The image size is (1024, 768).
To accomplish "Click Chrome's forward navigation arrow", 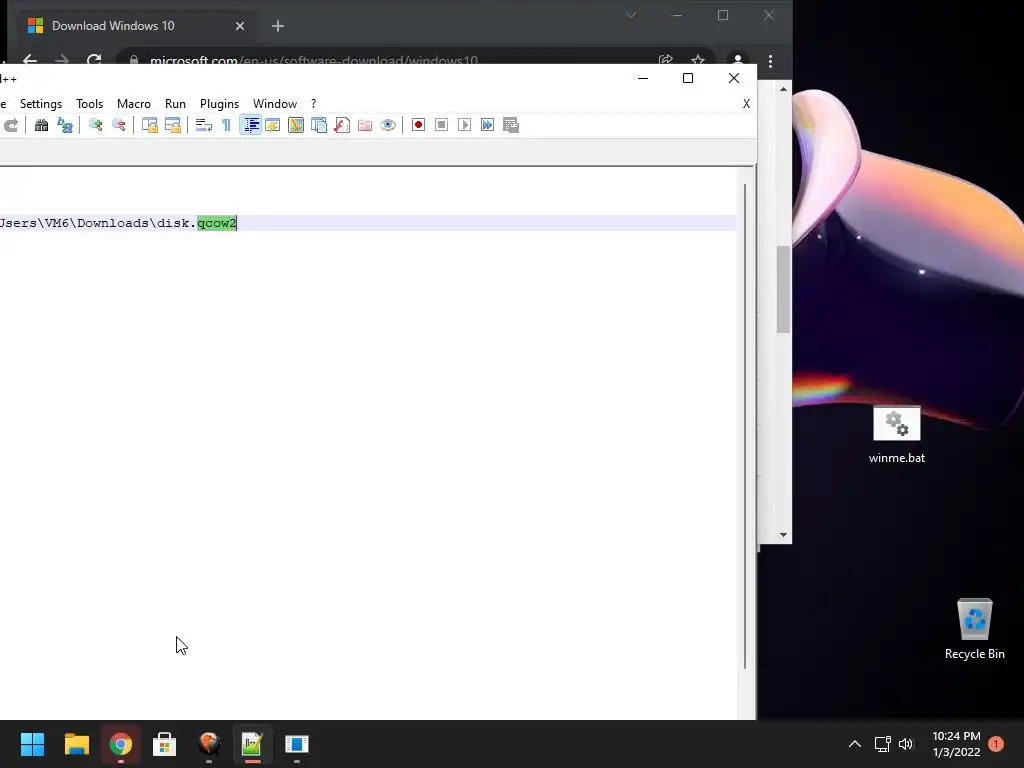I will [x=62, y=61].
